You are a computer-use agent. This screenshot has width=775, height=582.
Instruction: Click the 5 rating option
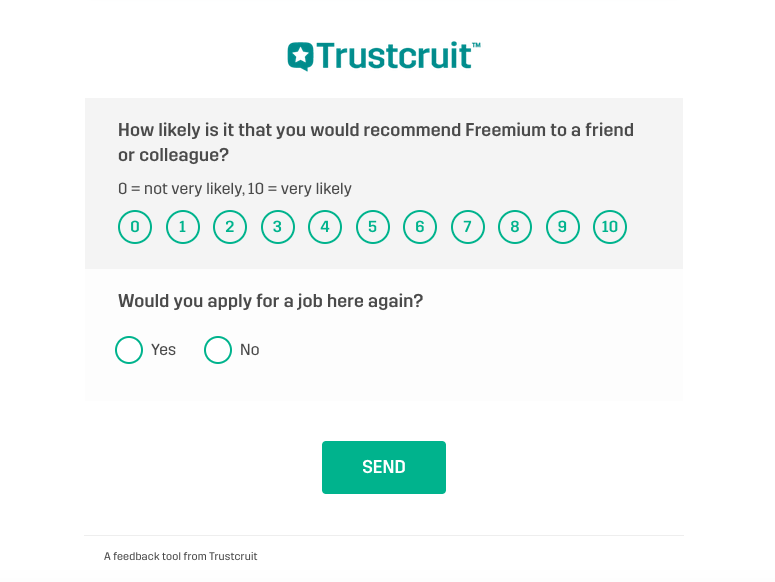coord(373,227)
